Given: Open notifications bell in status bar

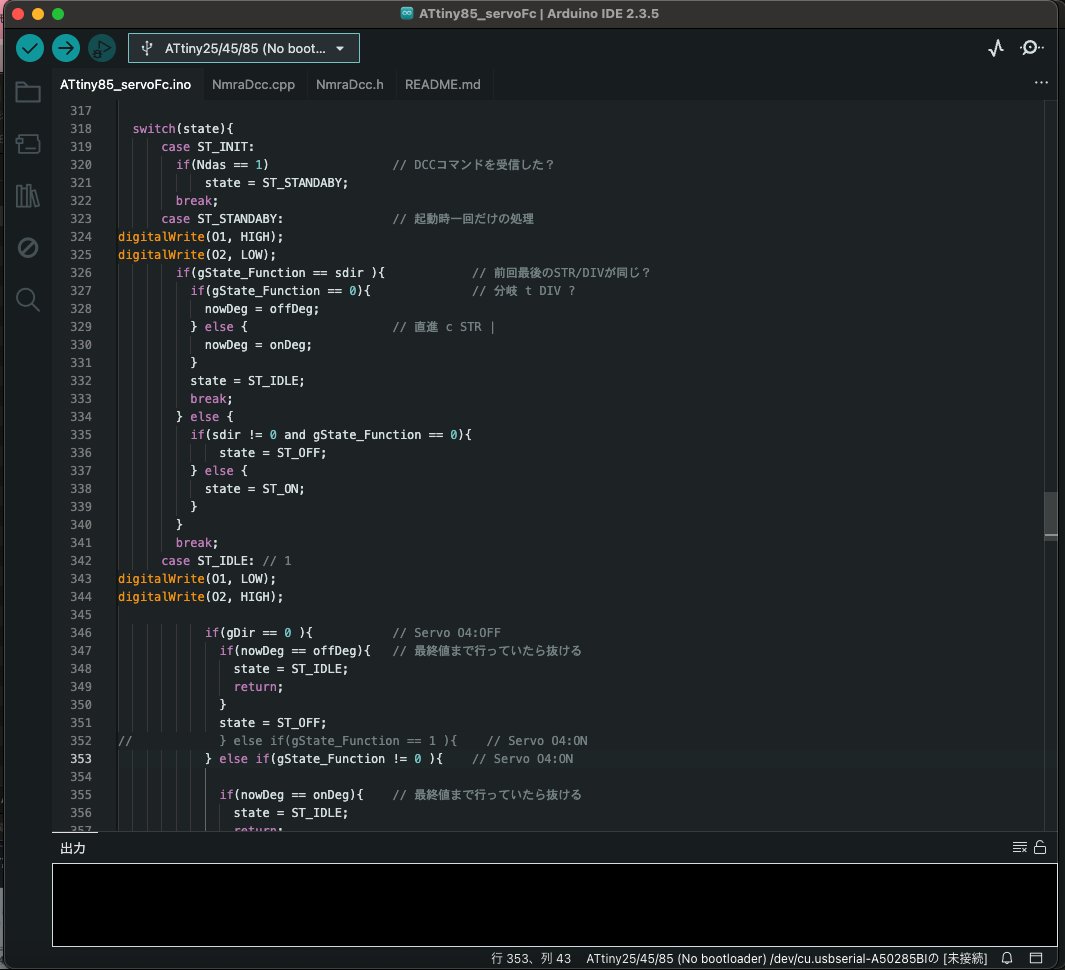Looking at the screenshot, I should (1007, 958).
